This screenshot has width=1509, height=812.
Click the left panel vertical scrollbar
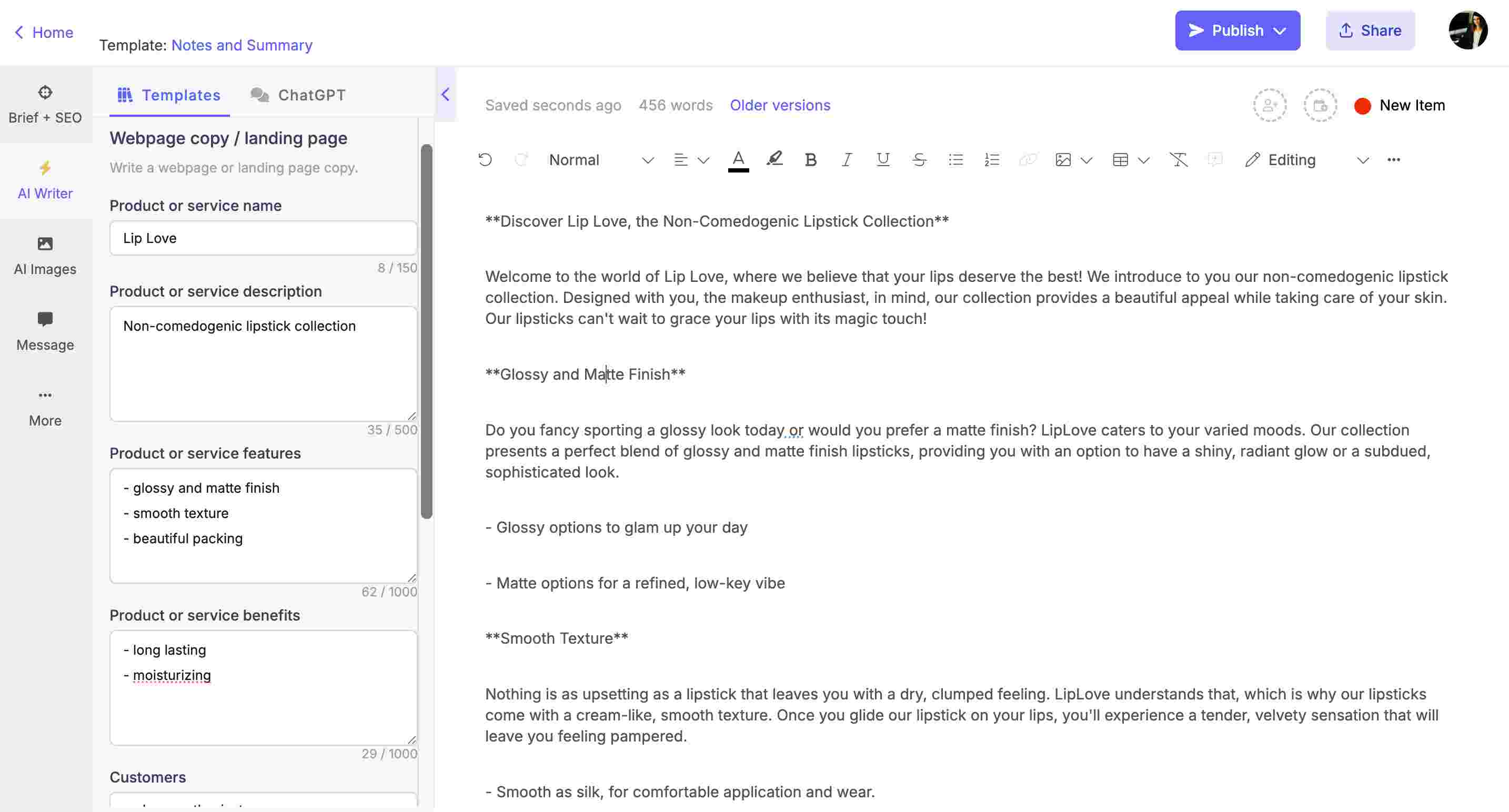[427, 331]
